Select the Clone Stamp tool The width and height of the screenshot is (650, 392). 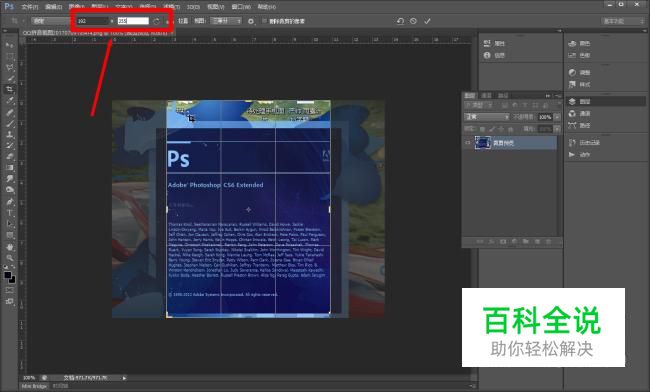click(x=10, y=135)
